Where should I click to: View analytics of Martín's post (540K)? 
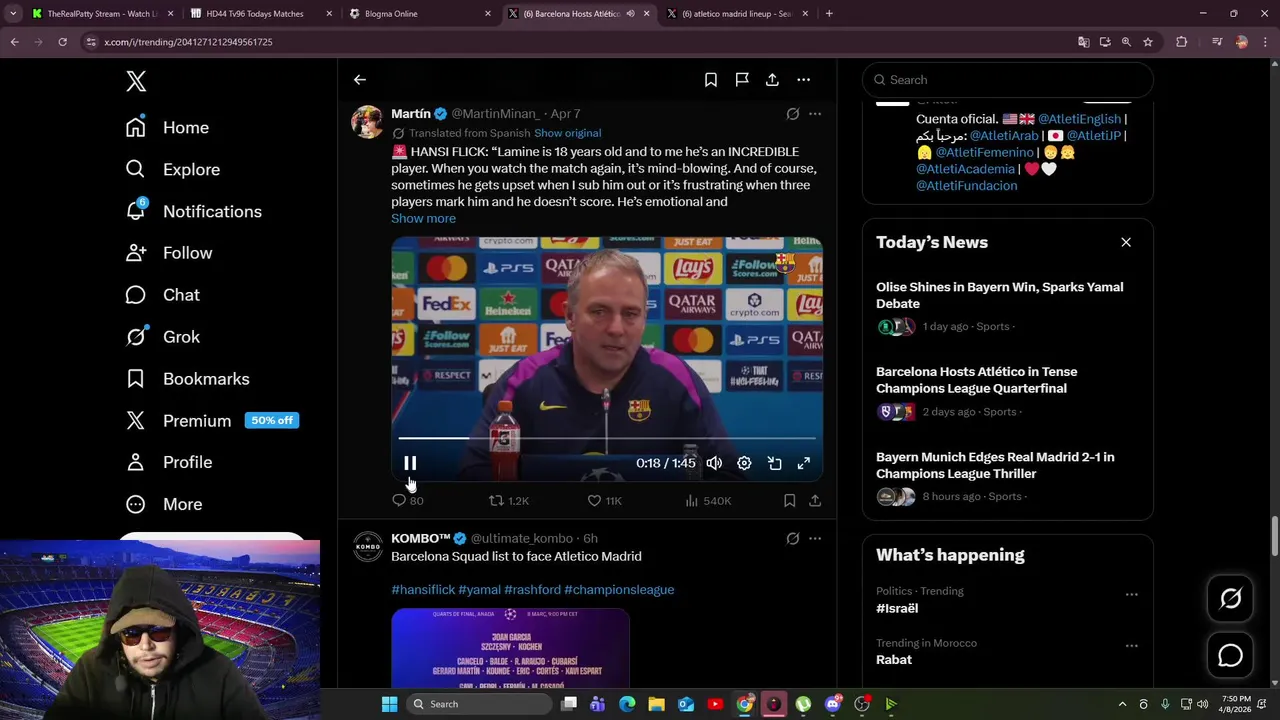tap(708, 500)
